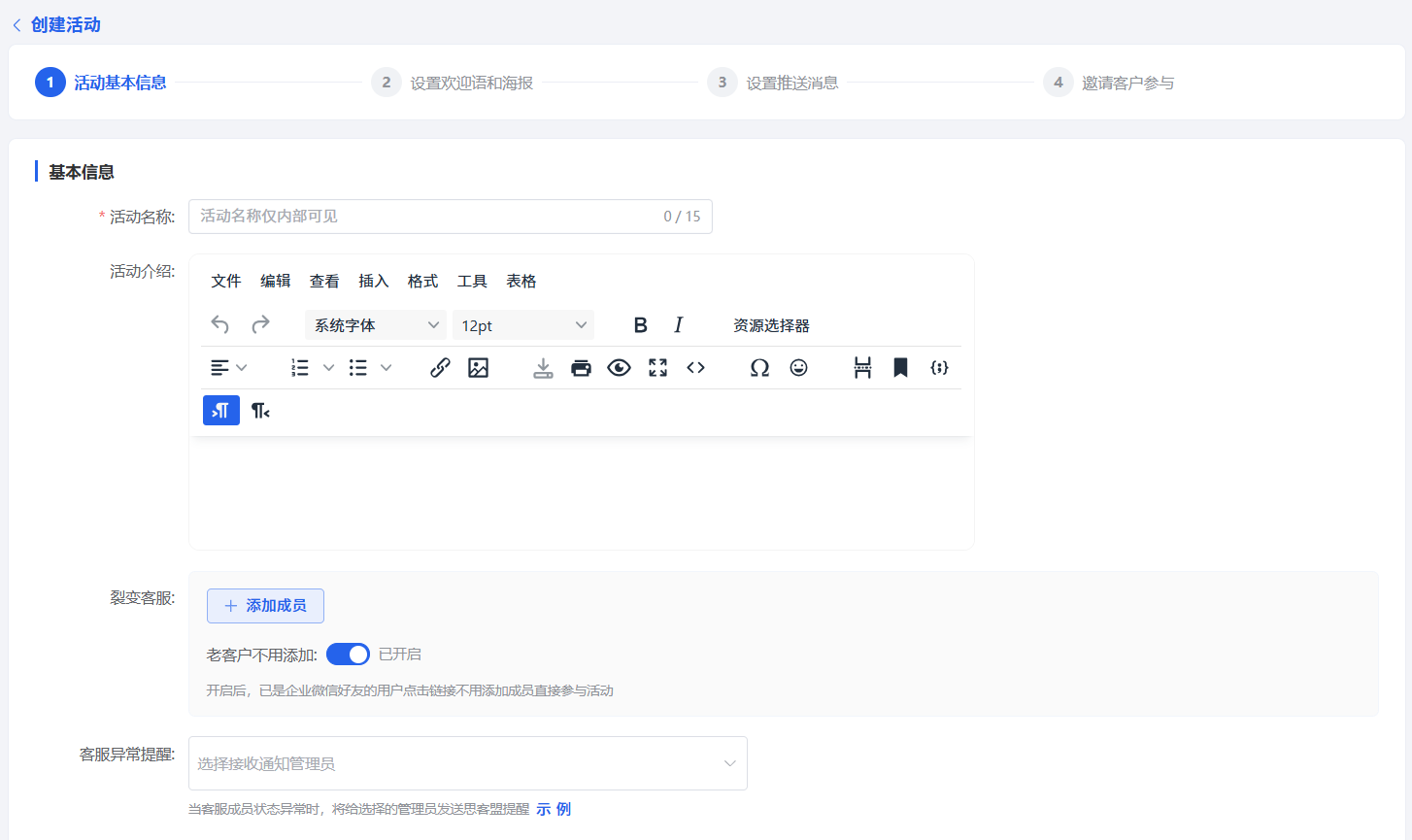Open the 选择接收通知管理员 dropdown

(x=468, y=763)
